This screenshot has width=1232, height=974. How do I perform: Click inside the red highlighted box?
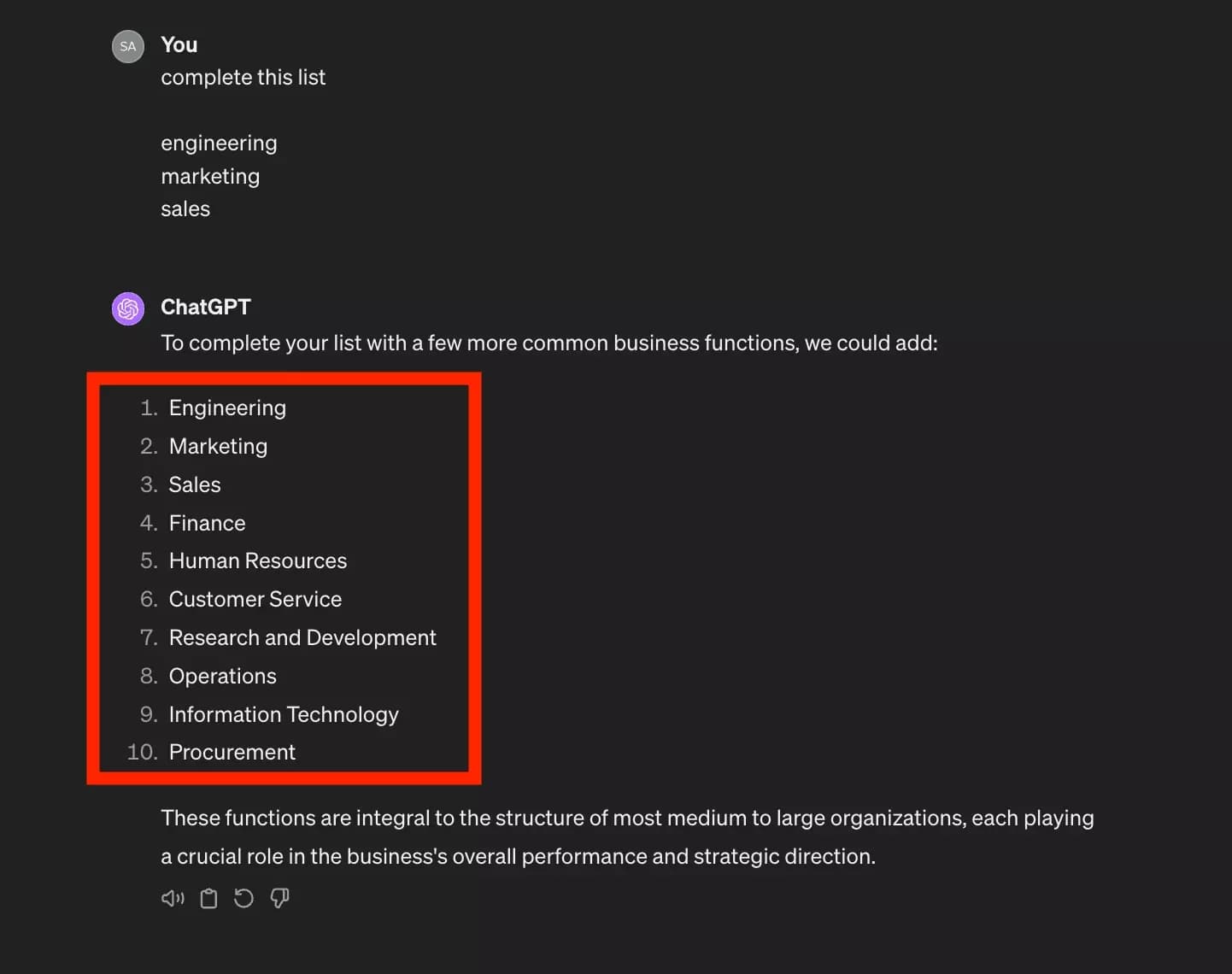[285, 578]
